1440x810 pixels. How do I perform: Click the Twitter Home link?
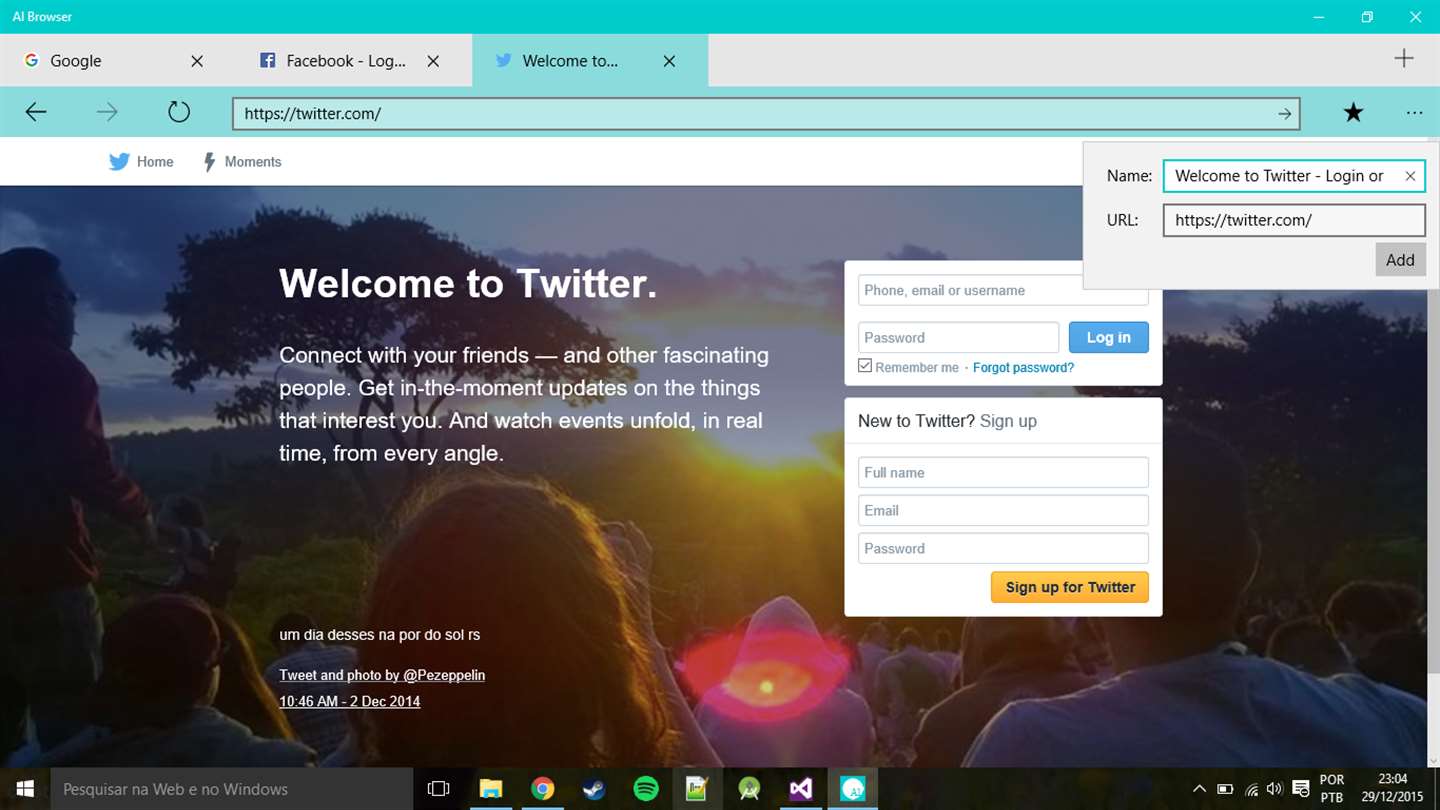pyautogui.click(x=141, y=162)
